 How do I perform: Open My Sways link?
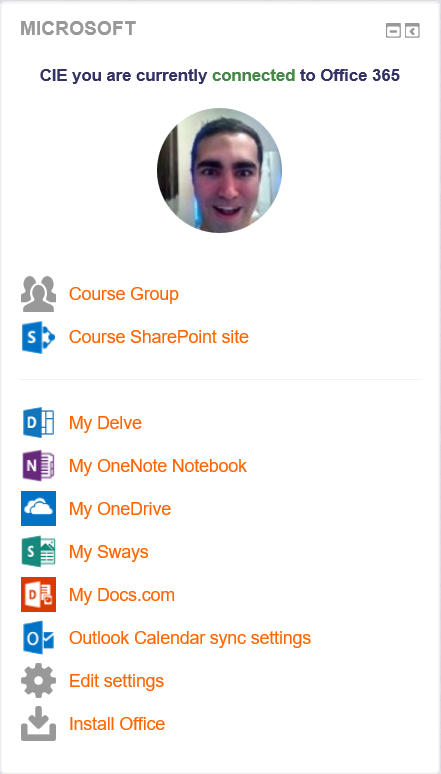point(109,551)
